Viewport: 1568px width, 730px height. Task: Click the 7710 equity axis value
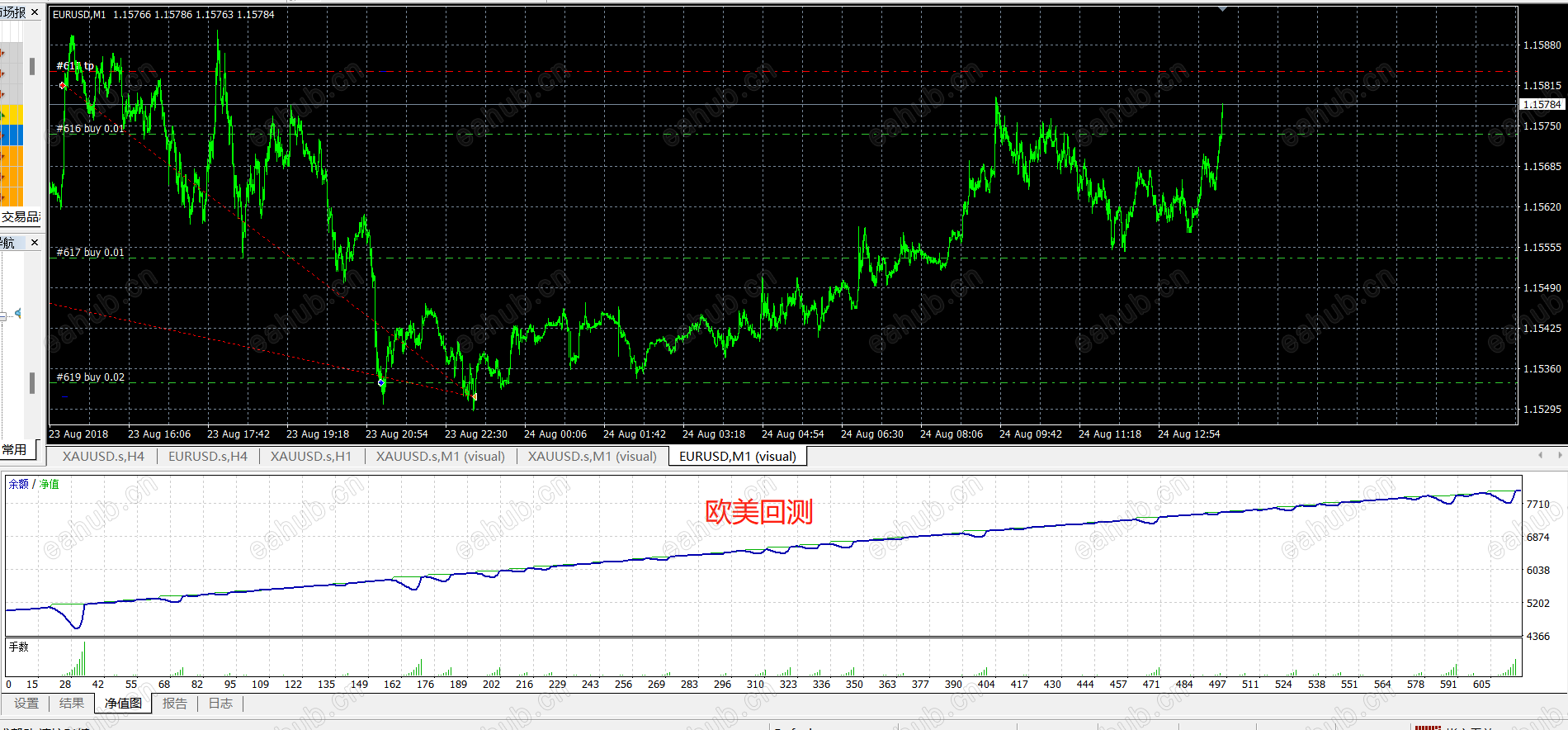click(1538, 505)
